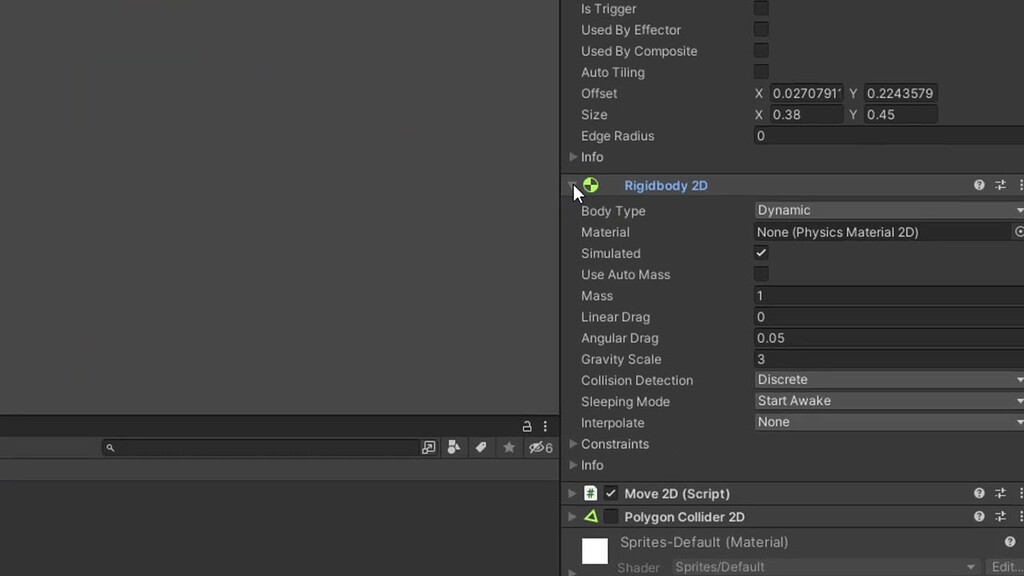The height and width of the screenshot is (576, 1024).
Task: Click the Move 2D script icon
Action: tap(592, 493)
